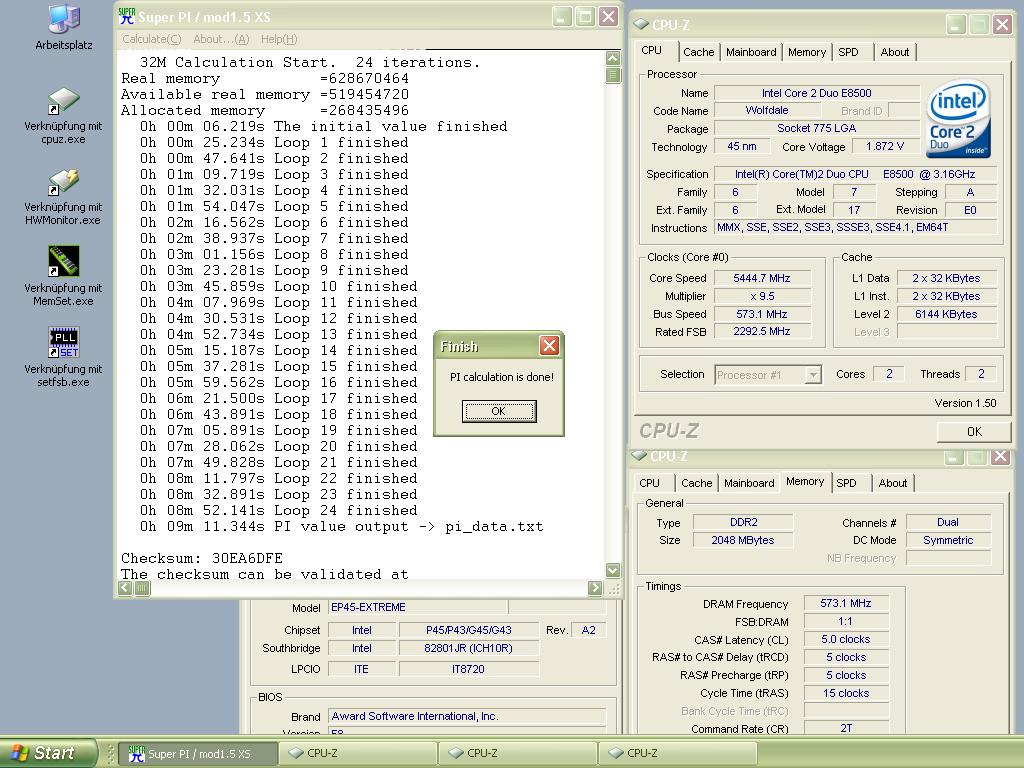Click the Super PI title bar icon
The image size is (1024, 768).
127,16
